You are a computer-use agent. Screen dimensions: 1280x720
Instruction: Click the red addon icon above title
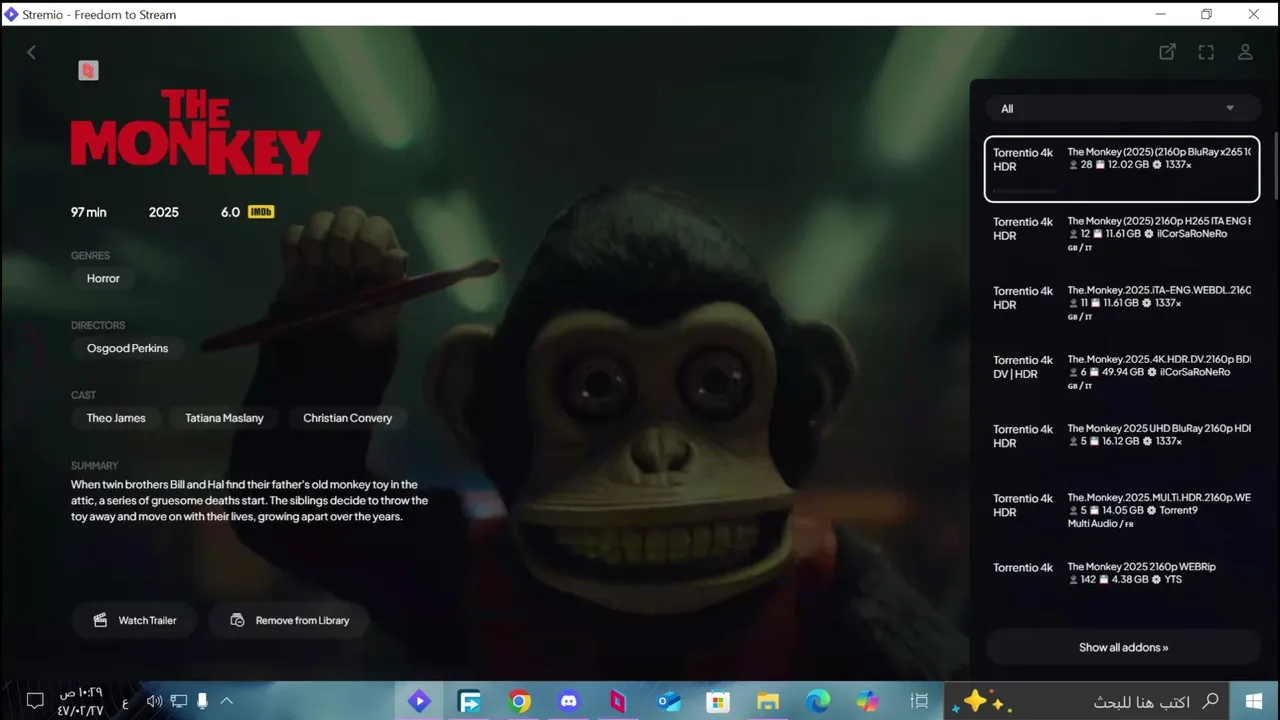(x=88, y=71)
